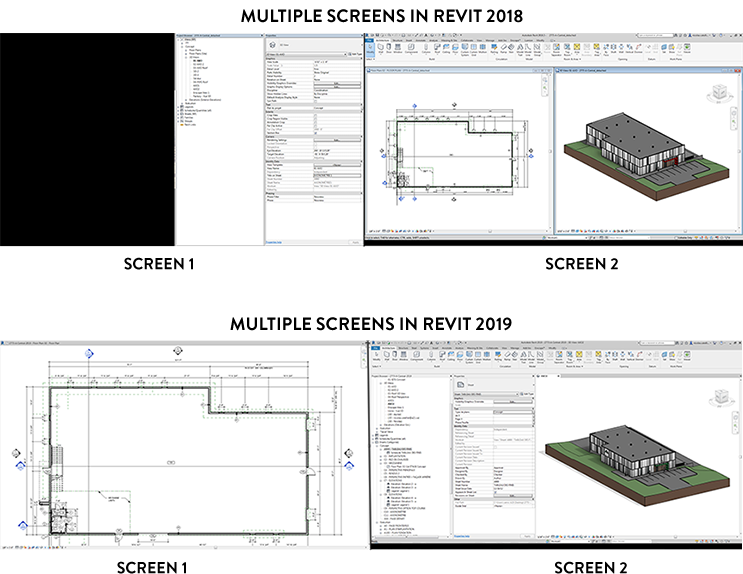Image resolution: width=743 pixels, height=574 pixels.
Task: Select the Floor tool in Revit 2018 ribbon
Action: (455, 50)
